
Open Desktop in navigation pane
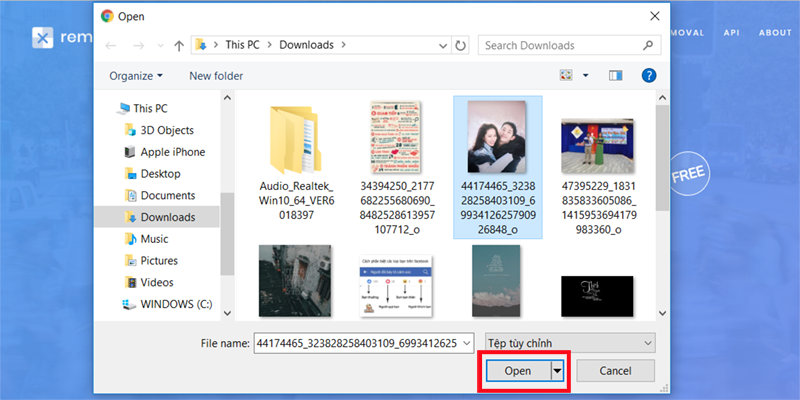pos(153,173)
